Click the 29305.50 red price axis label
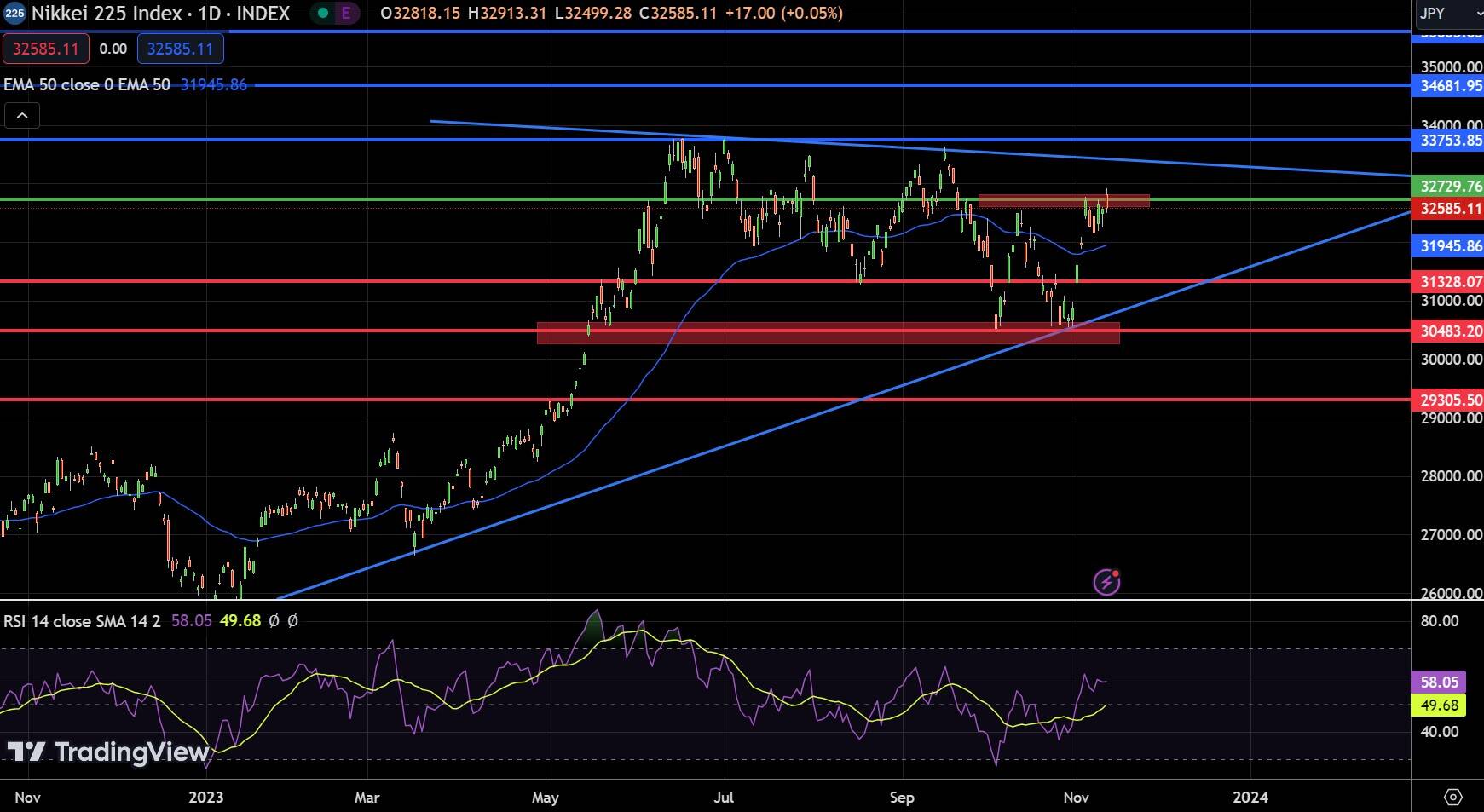Viewport: 1484px width, 812px height. (x=1447, y=400)
